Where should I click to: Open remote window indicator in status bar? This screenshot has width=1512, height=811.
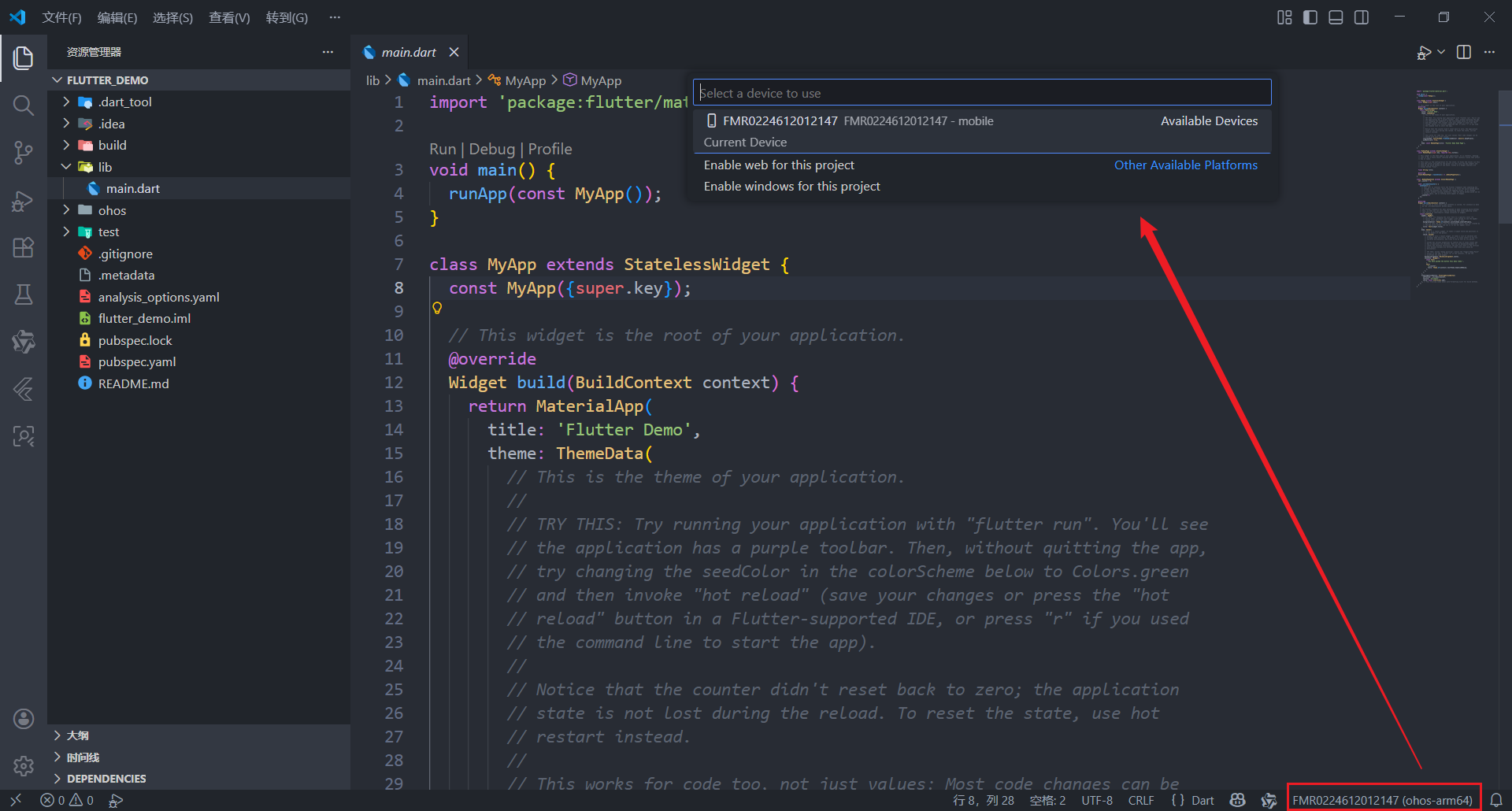pyautogui.click(x=16, y=800)
